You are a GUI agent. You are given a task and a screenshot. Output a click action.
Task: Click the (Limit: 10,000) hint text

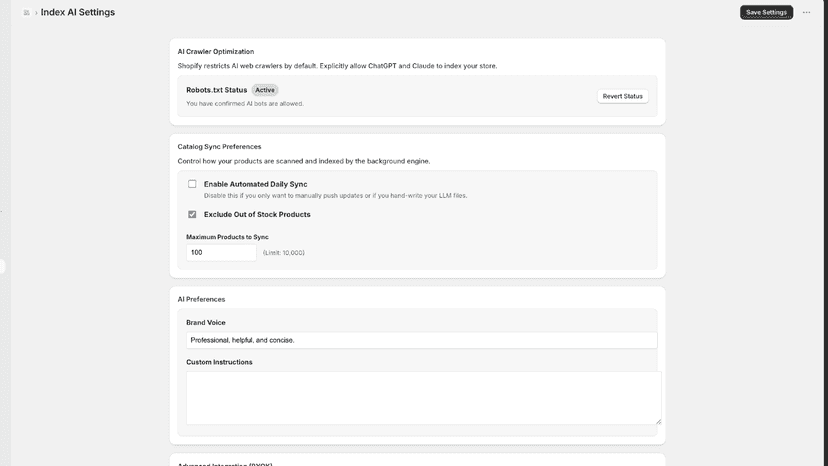(x=284, y=253)
